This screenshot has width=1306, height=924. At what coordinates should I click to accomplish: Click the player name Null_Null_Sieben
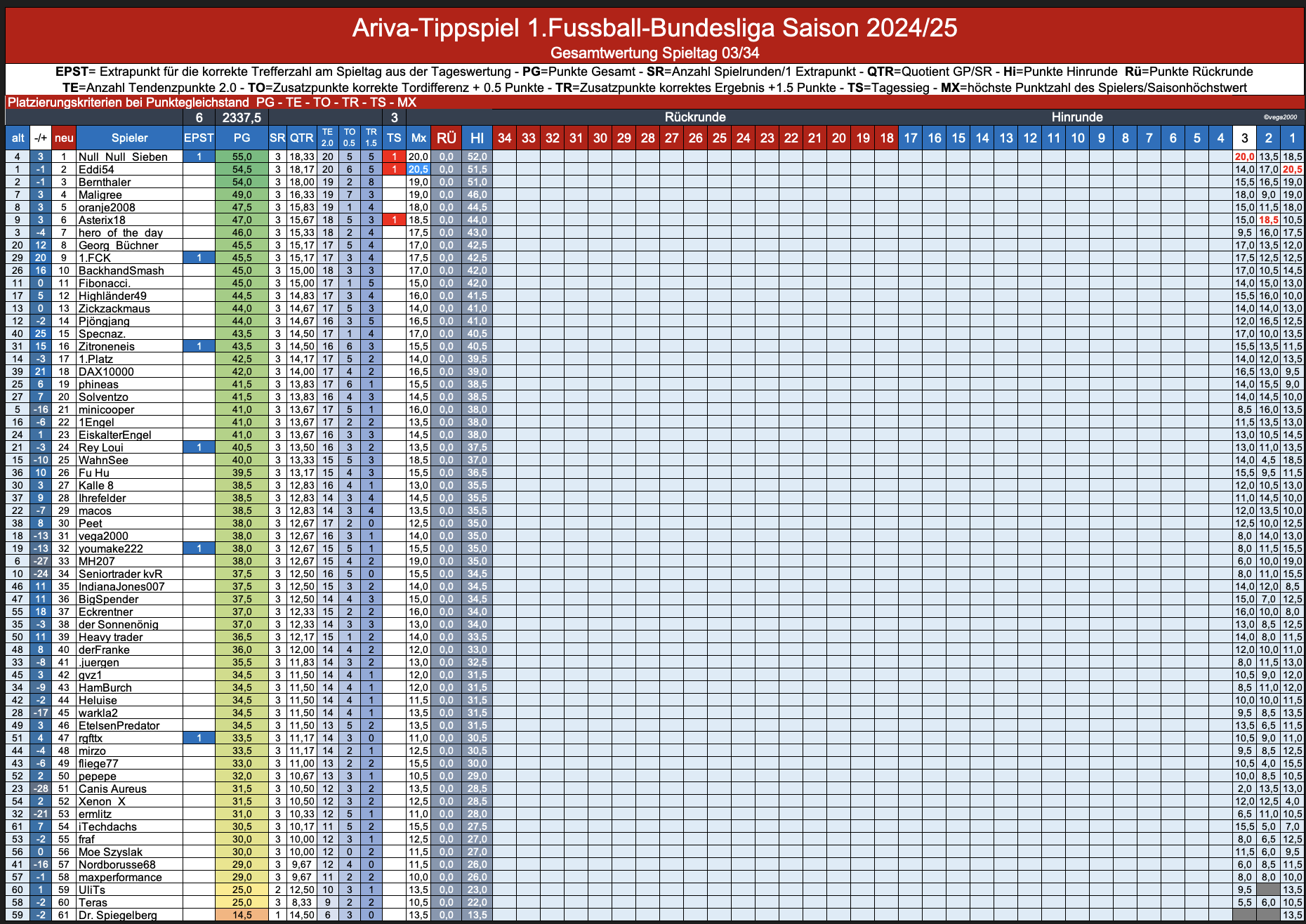point(129,157)
